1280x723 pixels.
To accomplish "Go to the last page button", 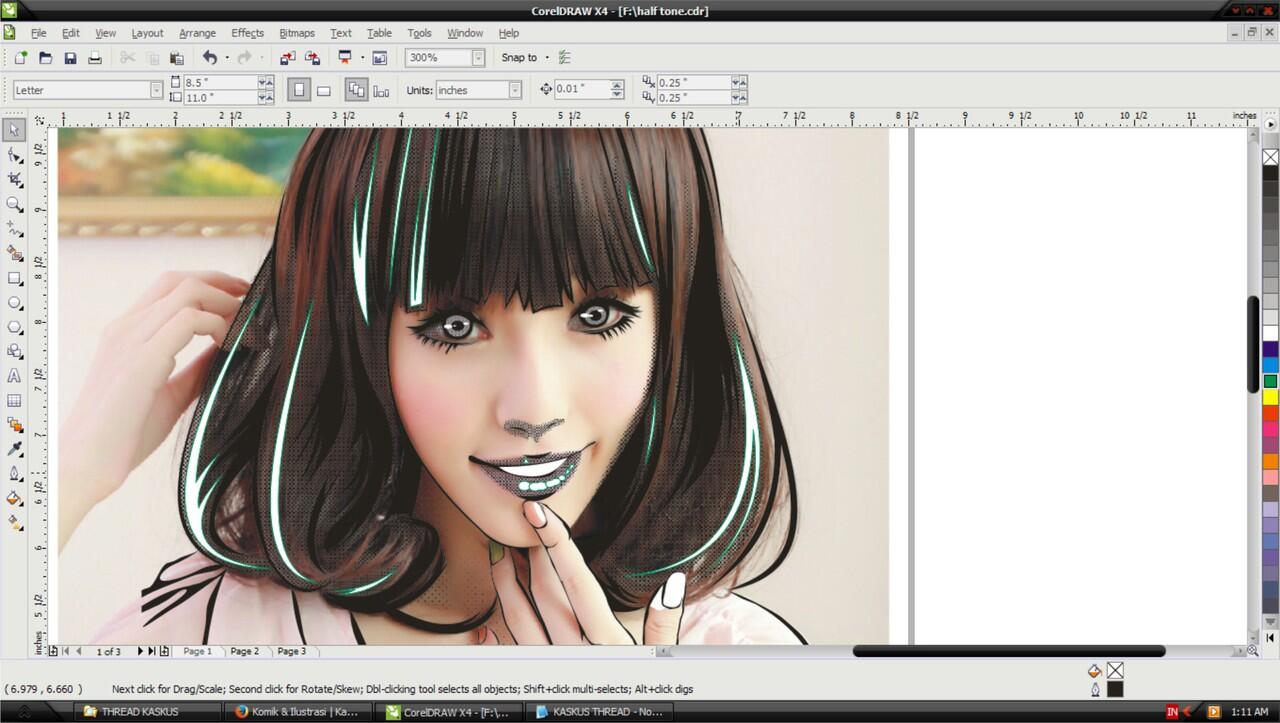I will click(x=152, y=651).
